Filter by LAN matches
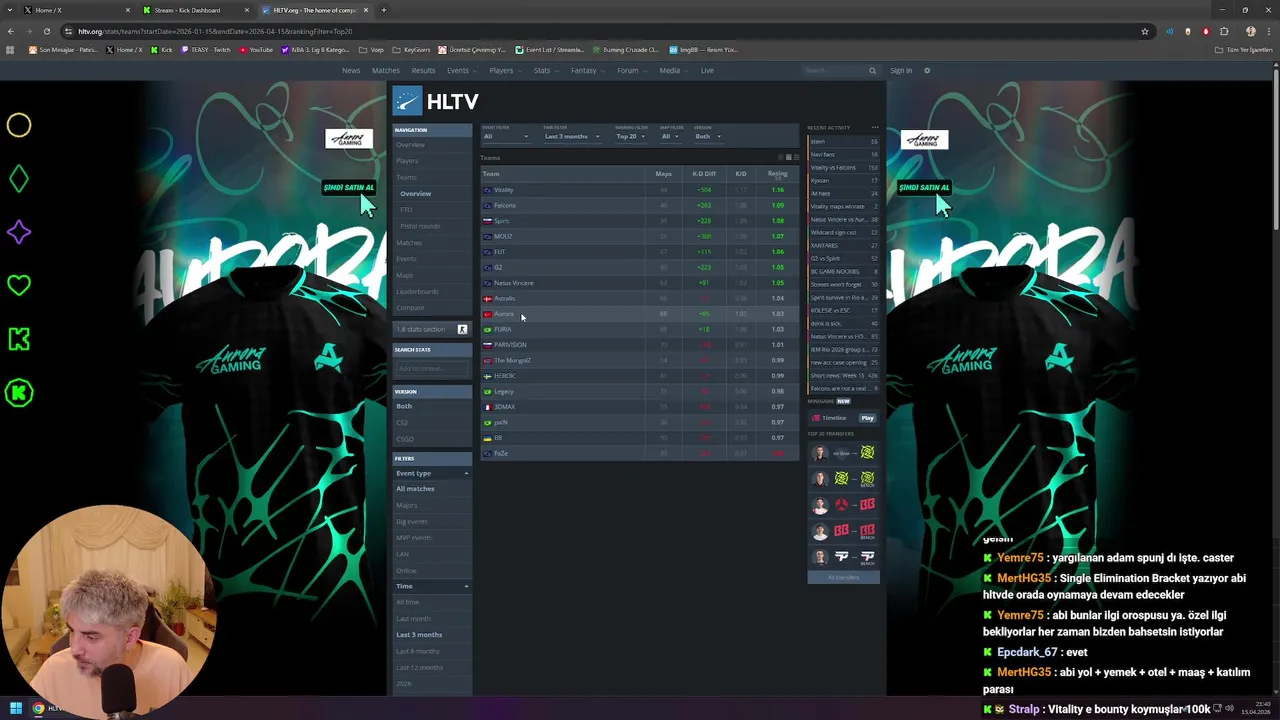The height and width of the screenshot is (720, 1280). coord(402,554)
